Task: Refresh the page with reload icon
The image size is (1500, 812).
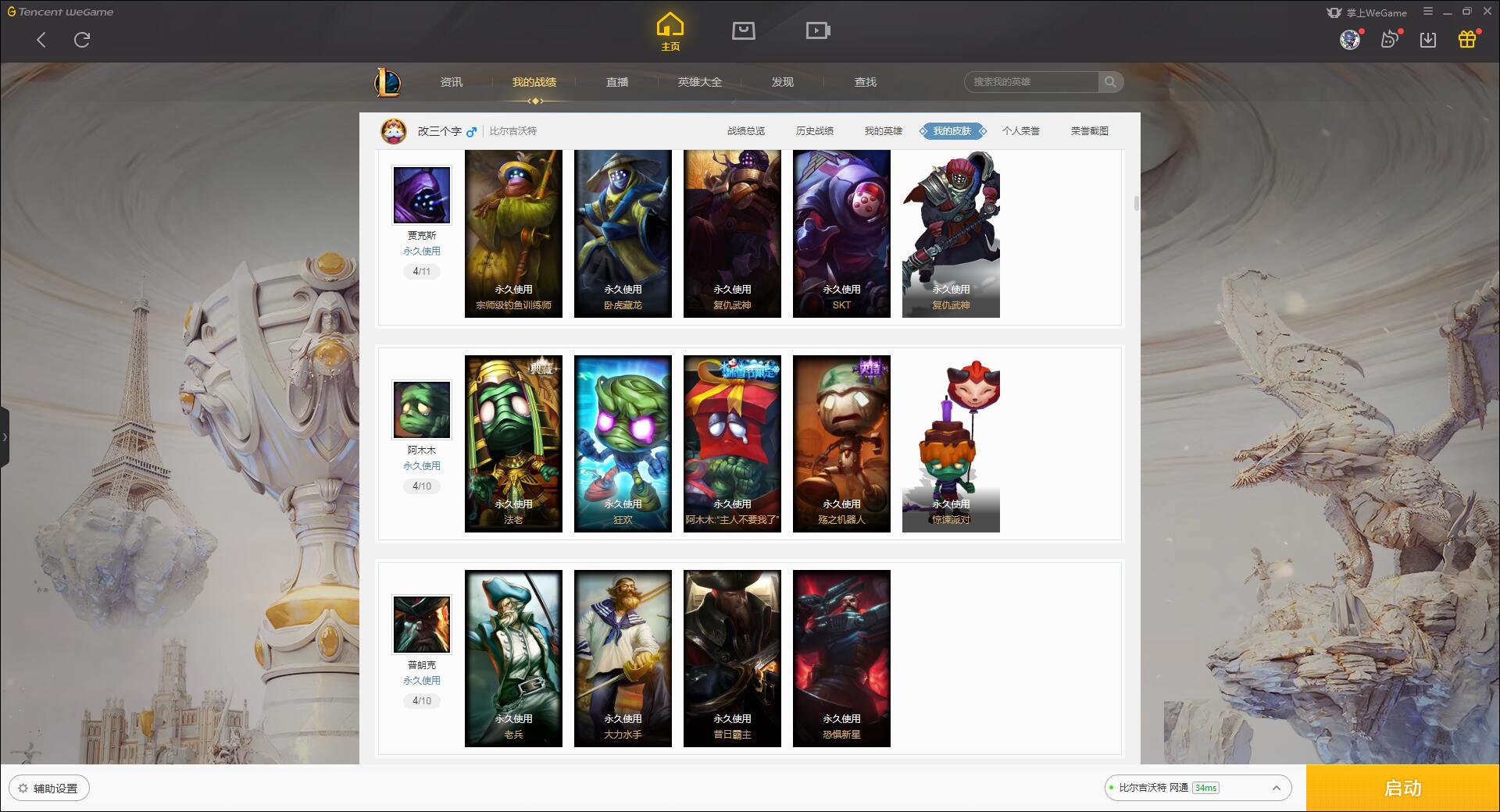Action: [82, 40]
